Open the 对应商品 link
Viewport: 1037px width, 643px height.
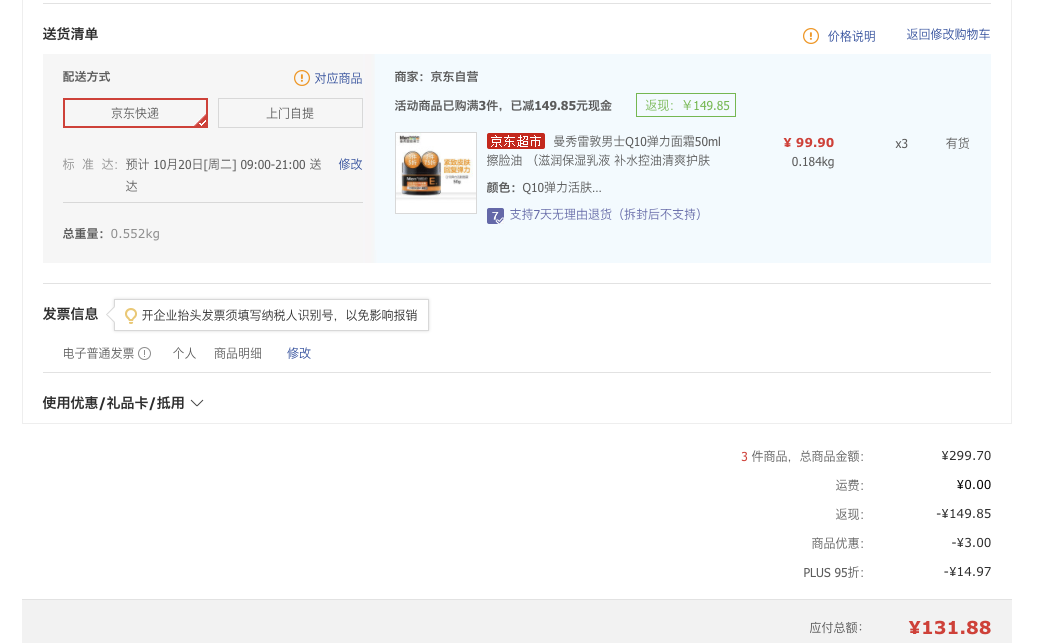(x=338, y=78)
